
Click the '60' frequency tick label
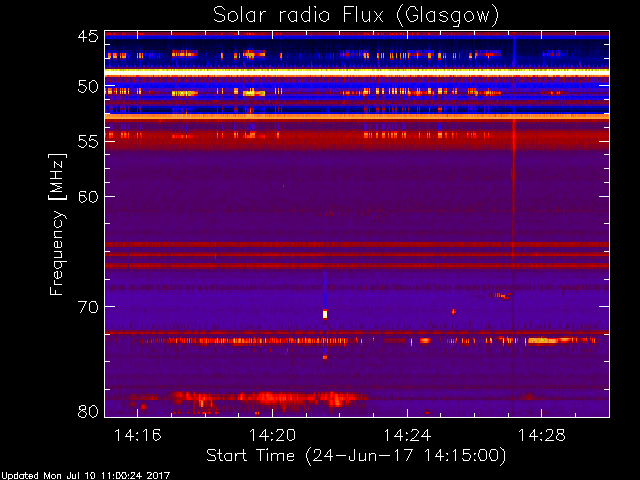coord(88,196)
